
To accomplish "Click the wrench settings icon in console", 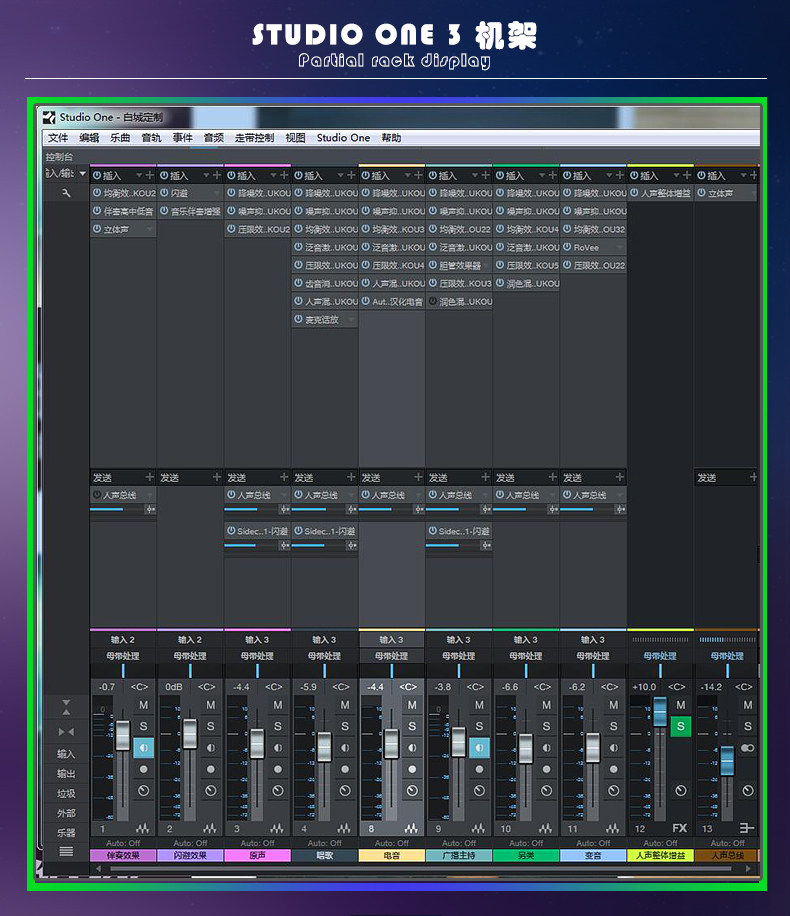I will pyautogui.click(x=66, y=193).
